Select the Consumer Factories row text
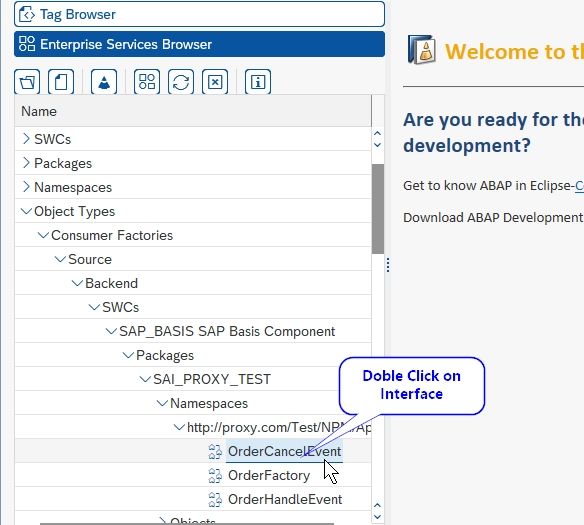The height and width of the screenshot is (525, 584). pyautogui.click(x=112, y=235)
